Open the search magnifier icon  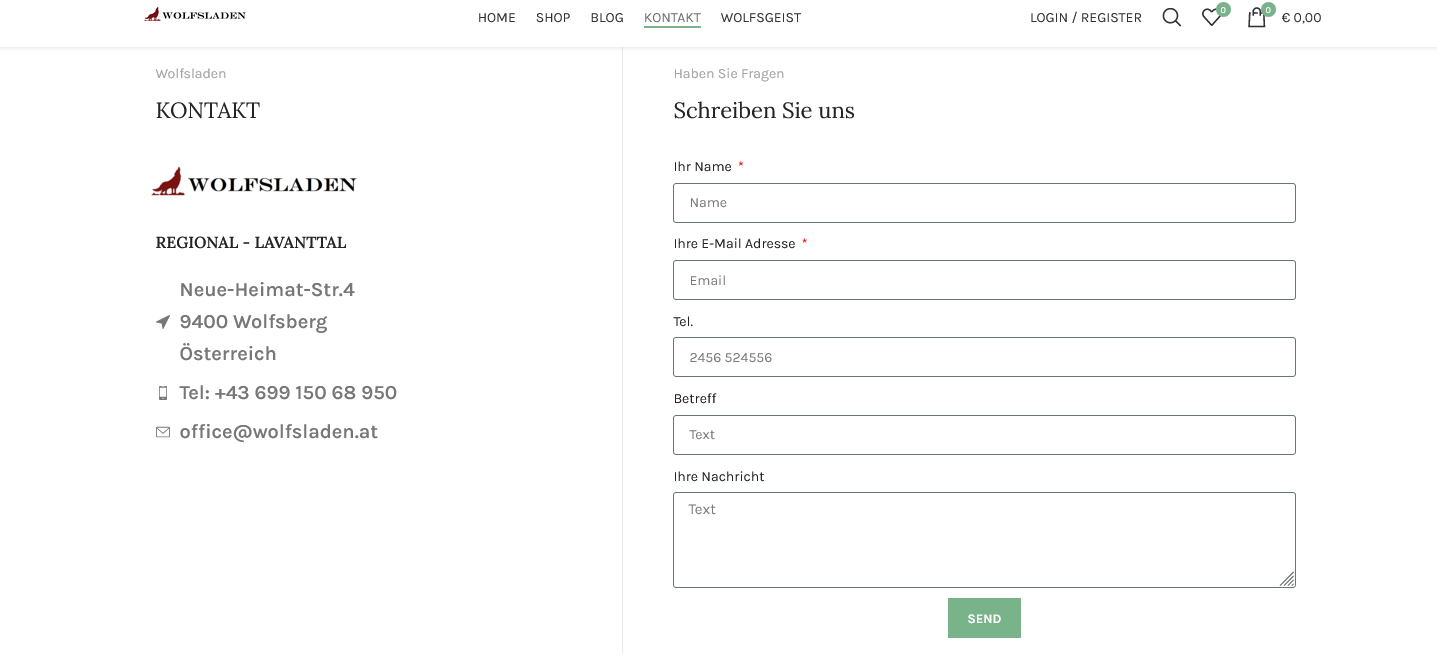click(x=1171, y=17)
